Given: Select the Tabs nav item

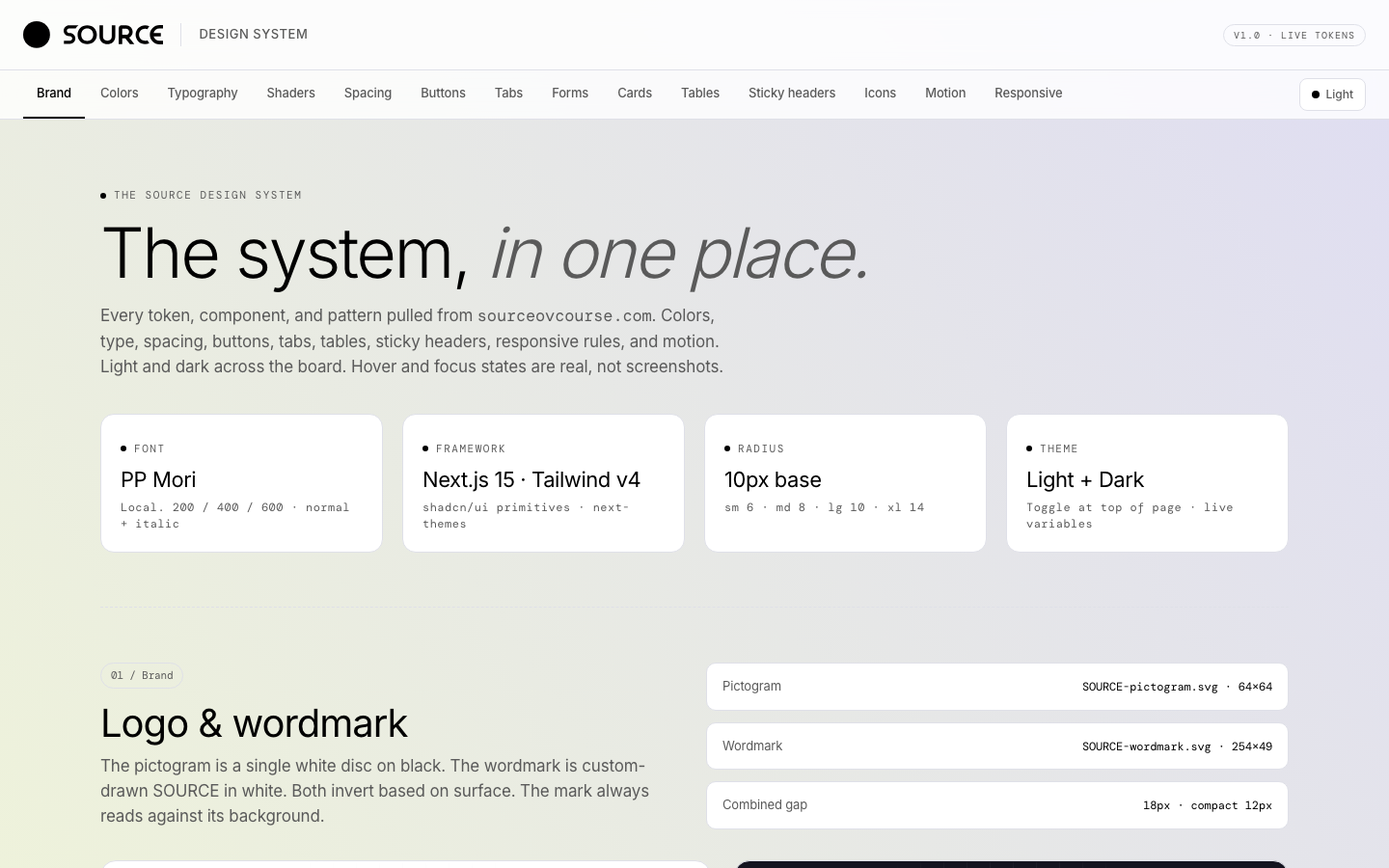Looking at the screenshot, I should pyautogui.click(x=508, y=94).
